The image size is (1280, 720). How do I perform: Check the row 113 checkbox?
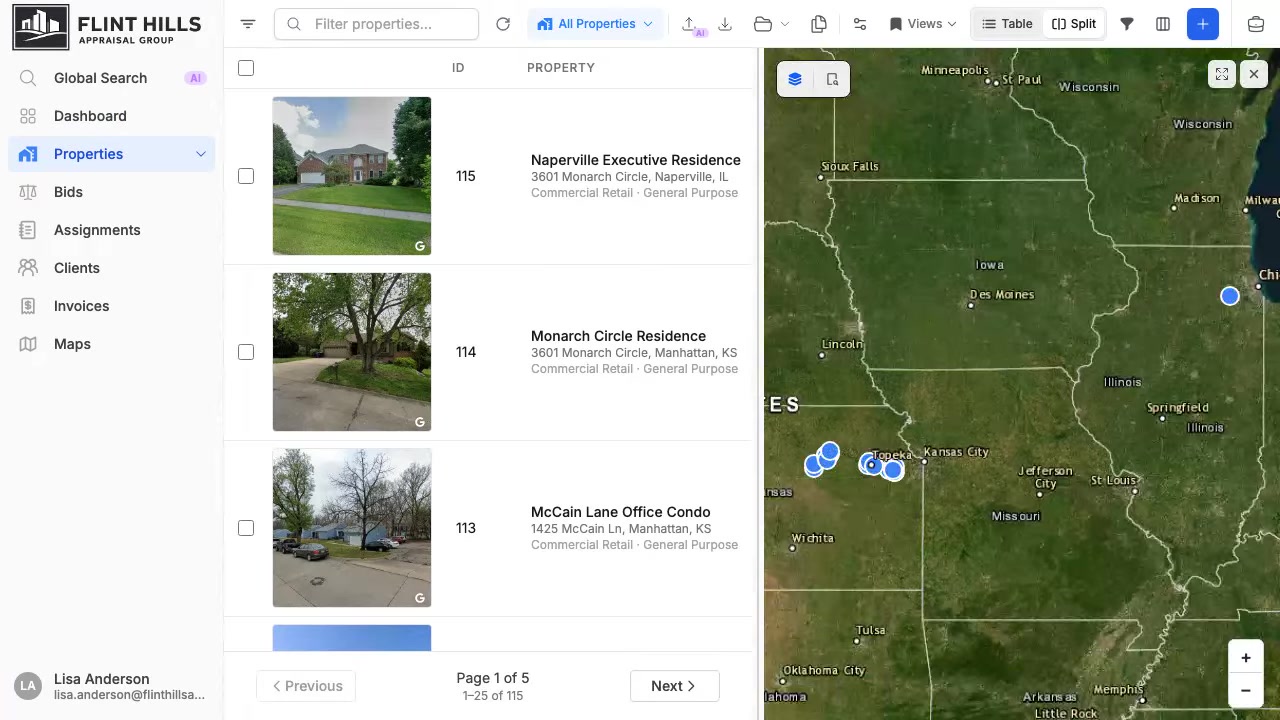[x=246, y=528]
